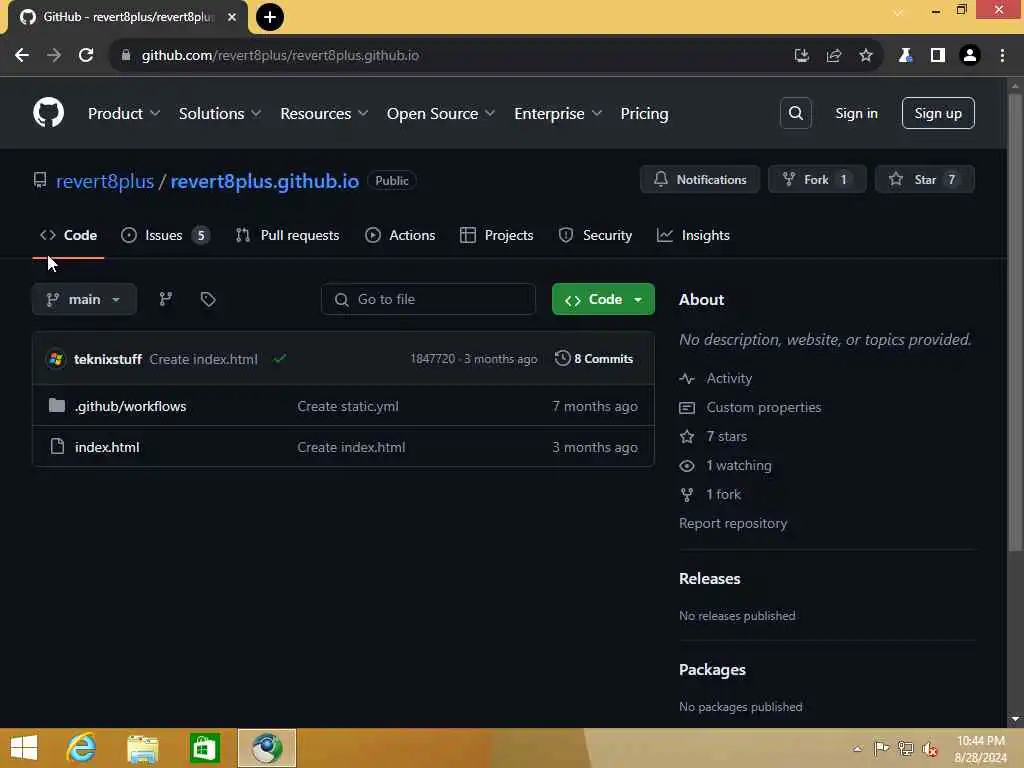
Task: Open the Chrome labs flask icon
Action: pyautogui.click(x=905, y=56)
